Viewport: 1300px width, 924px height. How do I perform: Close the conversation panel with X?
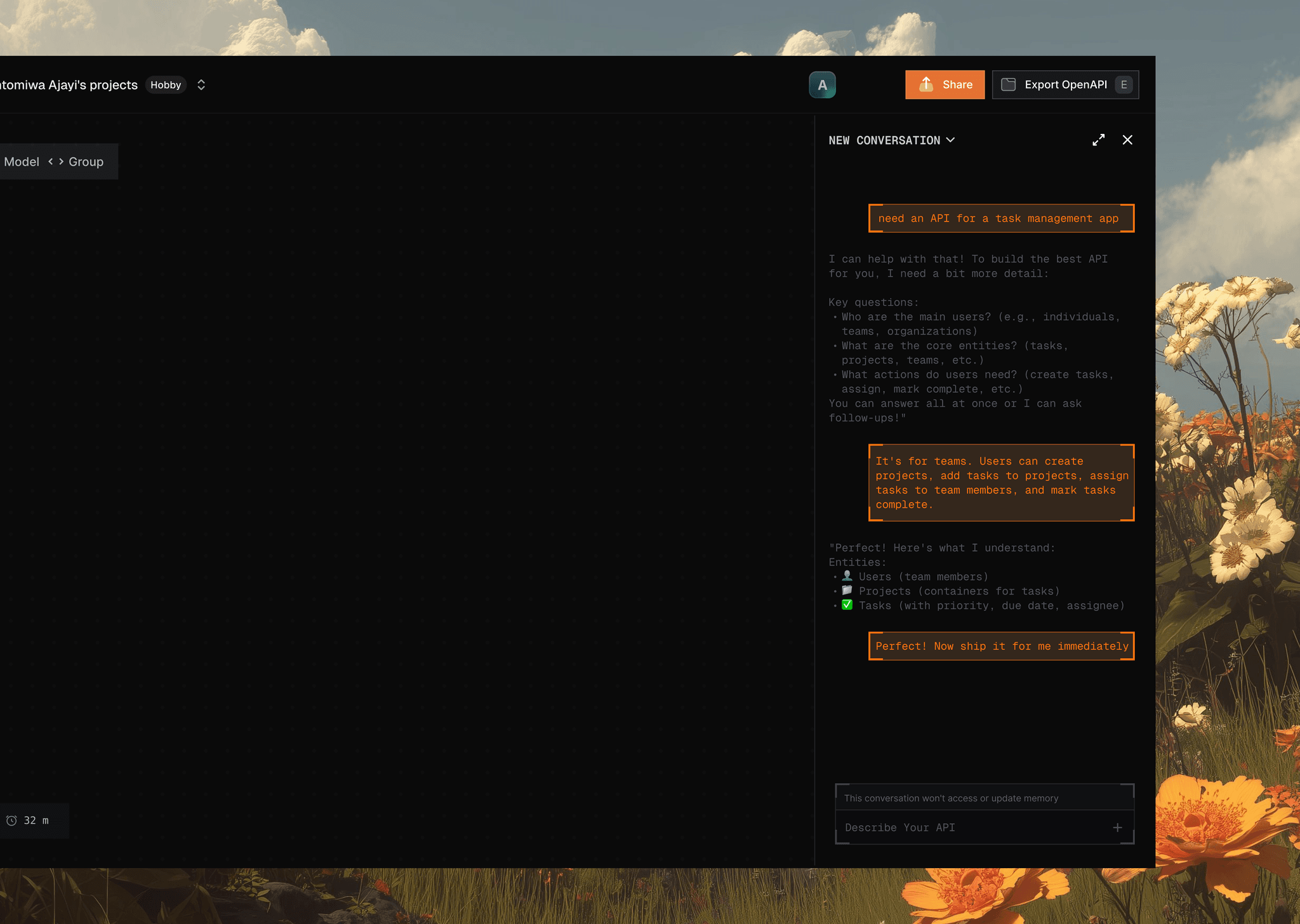click(1127, 140)
